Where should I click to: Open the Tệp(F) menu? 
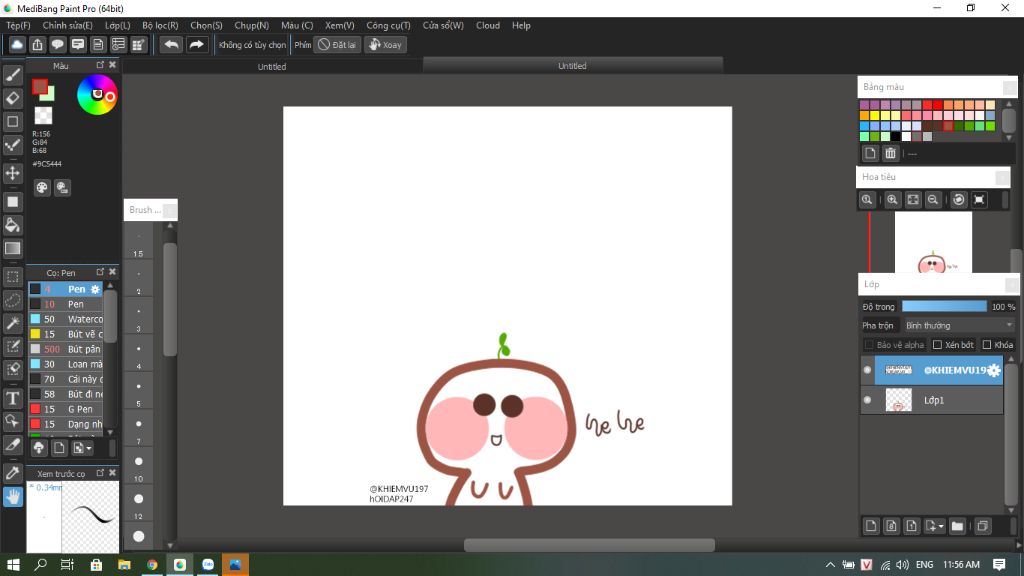(18, 25)
